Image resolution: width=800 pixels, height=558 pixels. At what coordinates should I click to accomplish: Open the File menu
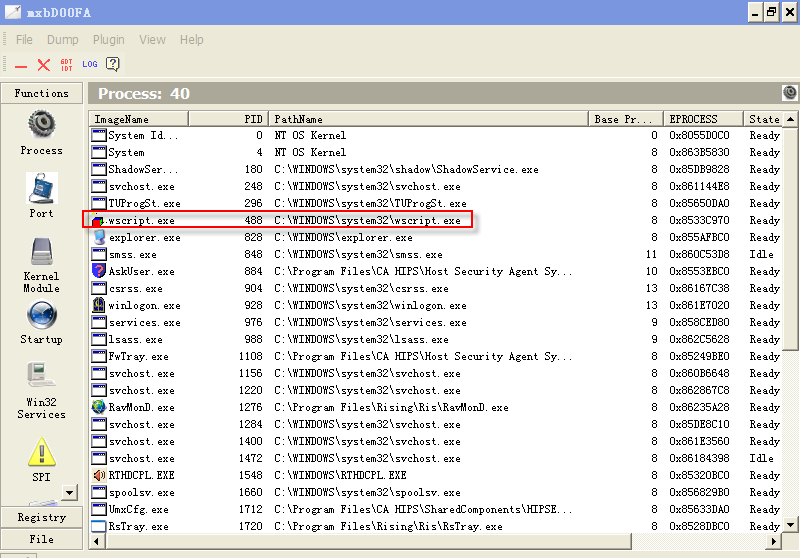click(x=24, y=40)
